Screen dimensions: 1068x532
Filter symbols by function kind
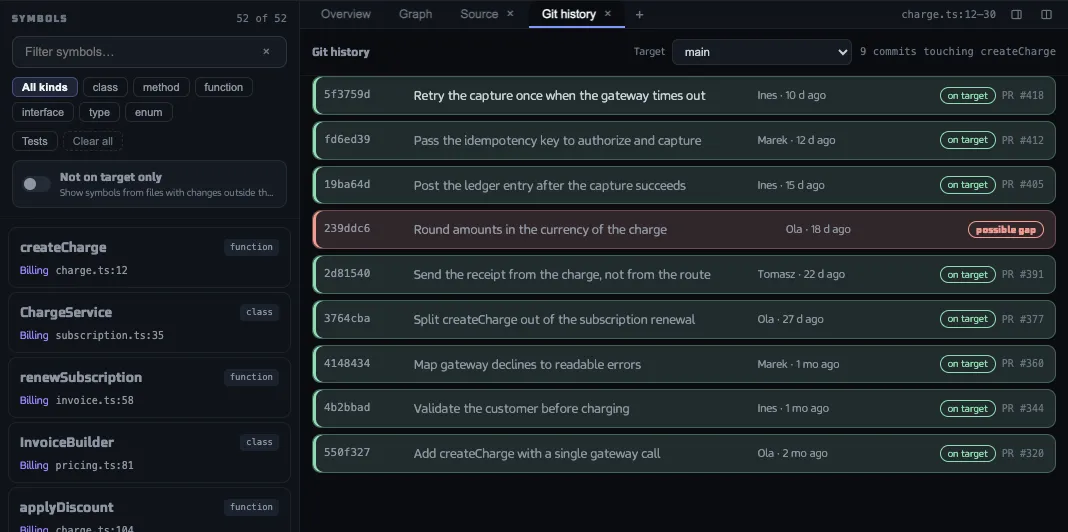click(223, 87)
